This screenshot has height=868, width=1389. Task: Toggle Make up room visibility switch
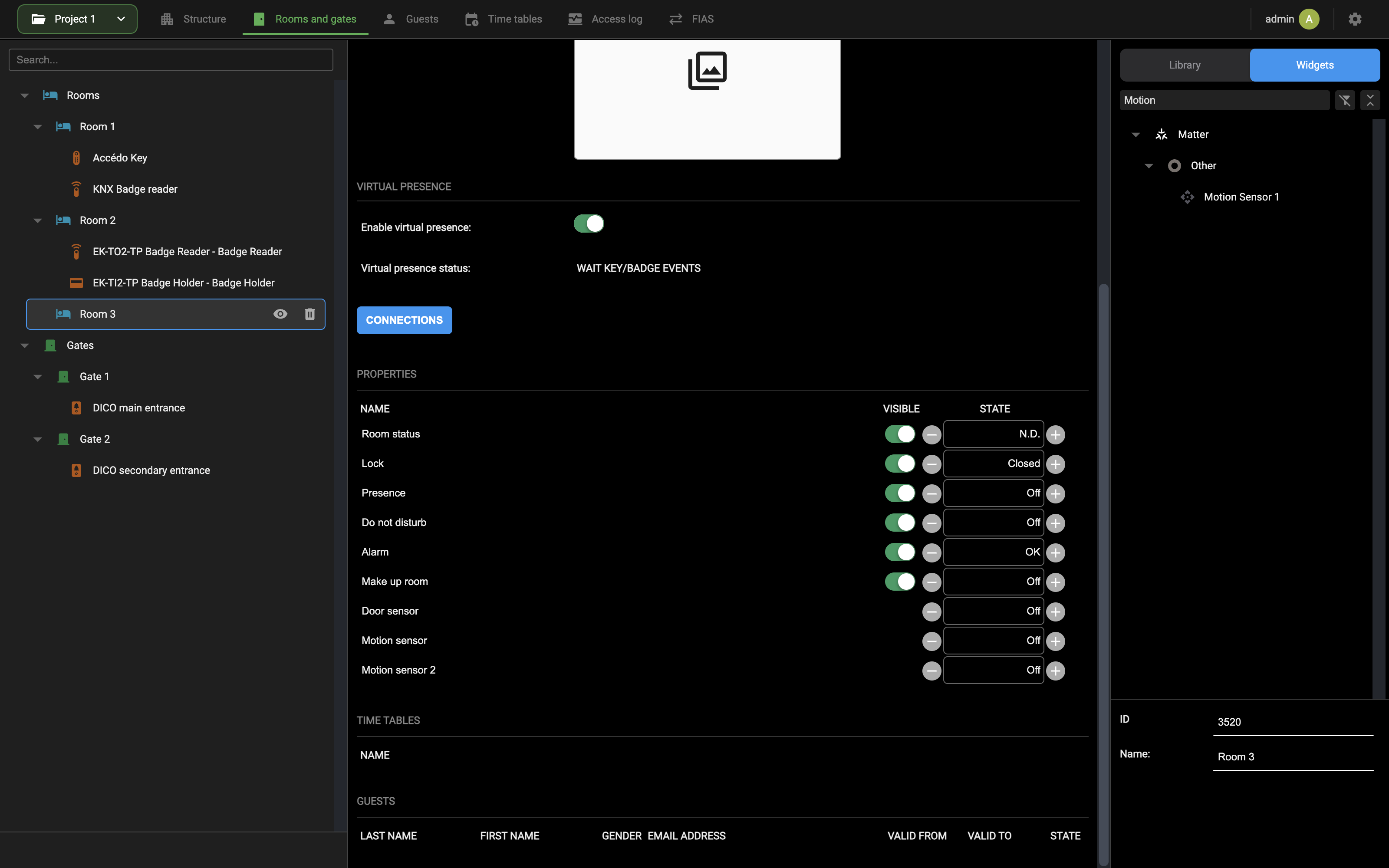900,582
